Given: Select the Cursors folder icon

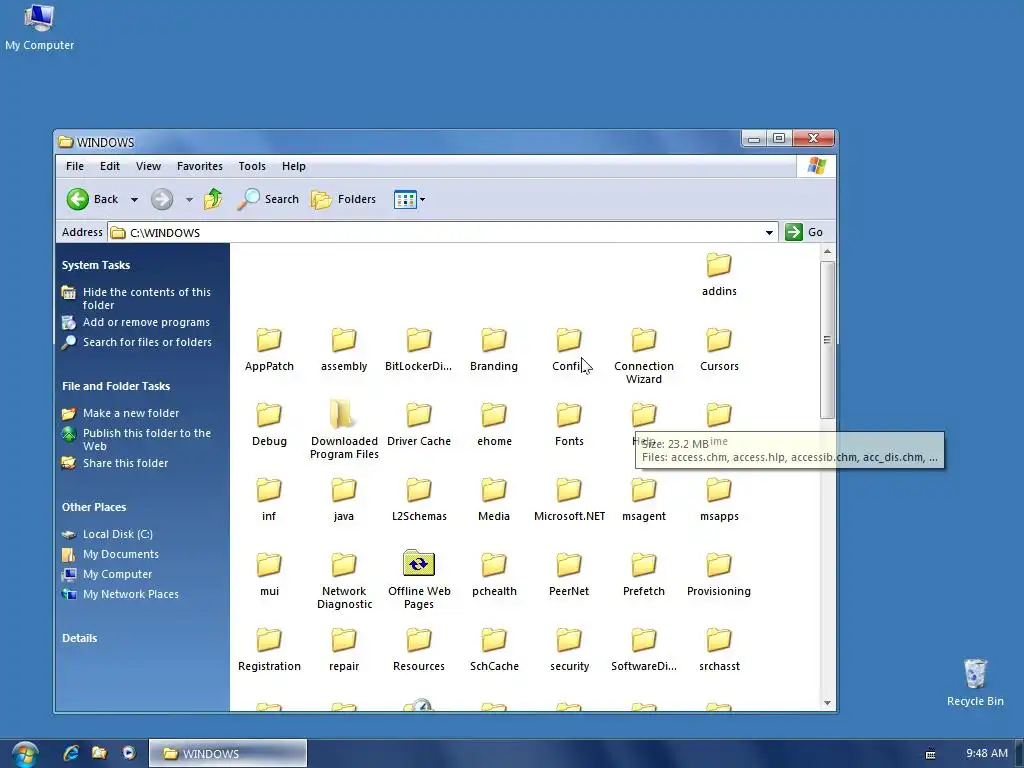Looking at the screenshot, I should tap(719, 340).
